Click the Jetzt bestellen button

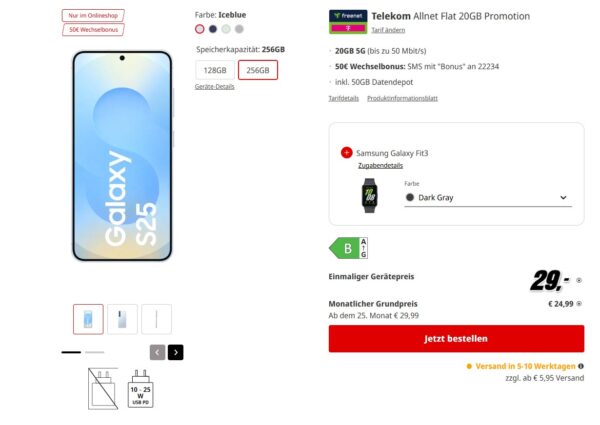coord(456,339)
